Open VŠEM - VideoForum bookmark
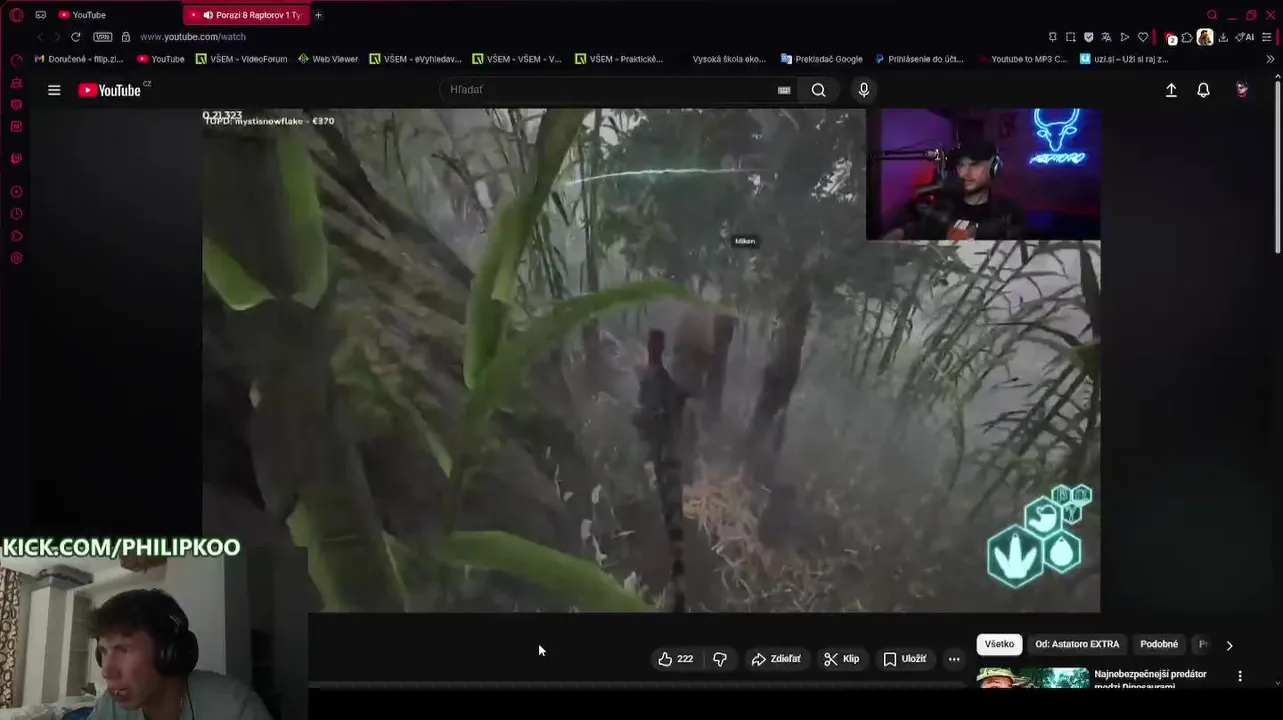Screen dimensions: 1283x720 [242, 59]
